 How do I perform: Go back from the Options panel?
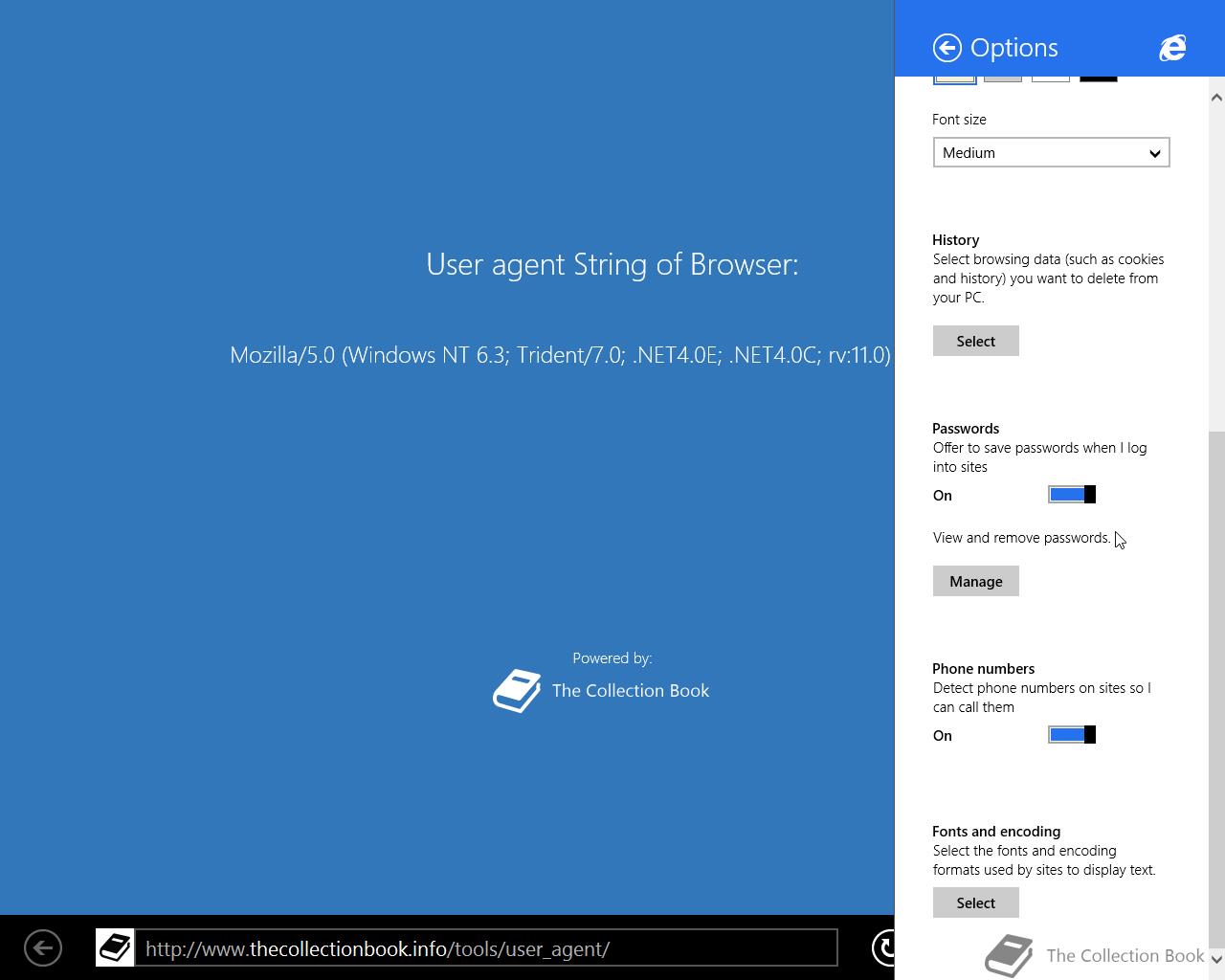point(947,48)
